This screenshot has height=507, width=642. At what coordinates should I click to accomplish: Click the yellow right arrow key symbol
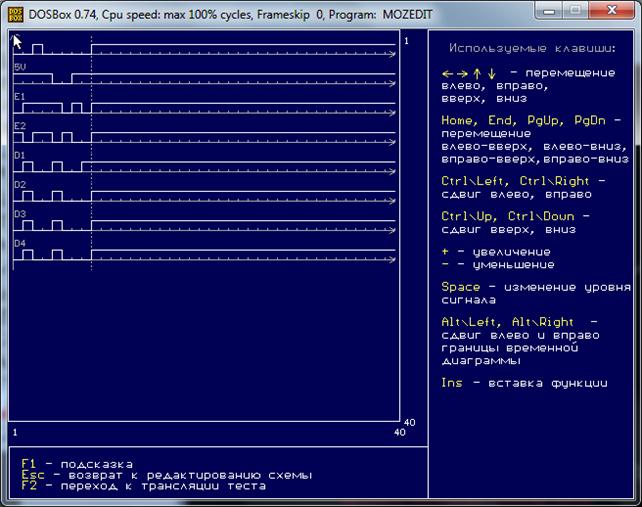pos(462,74)
